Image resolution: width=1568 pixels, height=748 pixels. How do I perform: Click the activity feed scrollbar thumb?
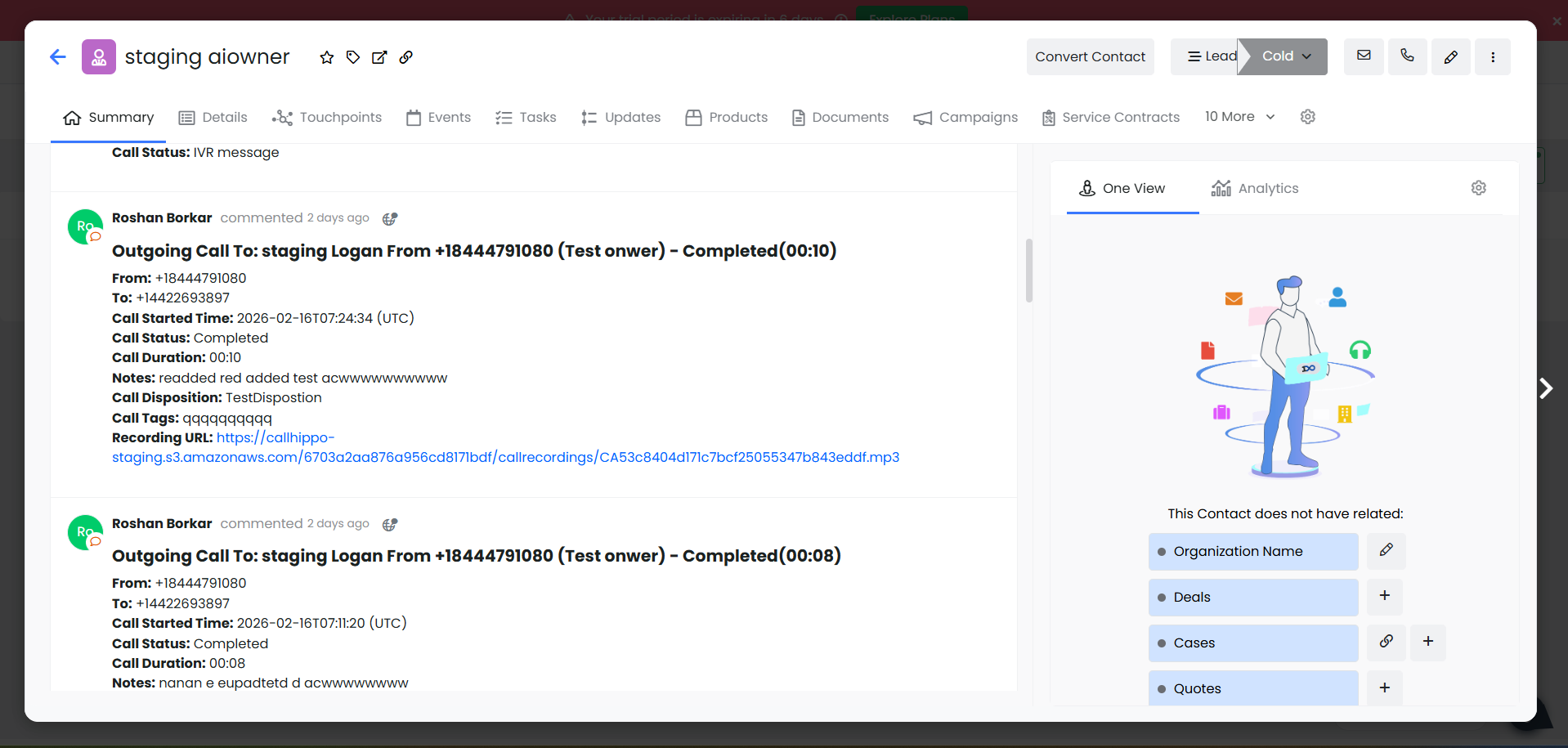(x=1029, y=271)
